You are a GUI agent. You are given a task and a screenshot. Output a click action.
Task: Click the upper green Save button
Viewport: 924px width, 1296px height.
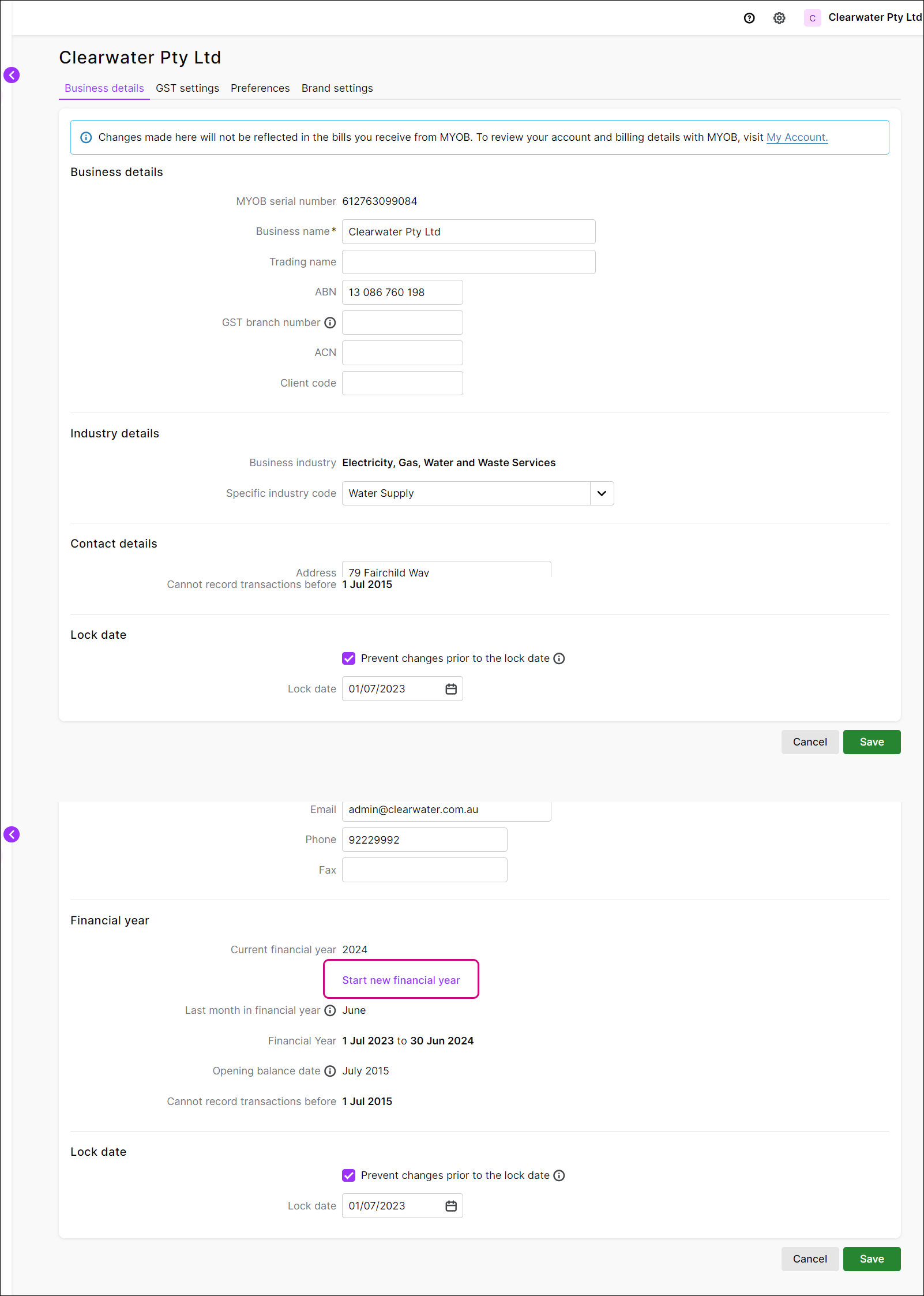872,742
